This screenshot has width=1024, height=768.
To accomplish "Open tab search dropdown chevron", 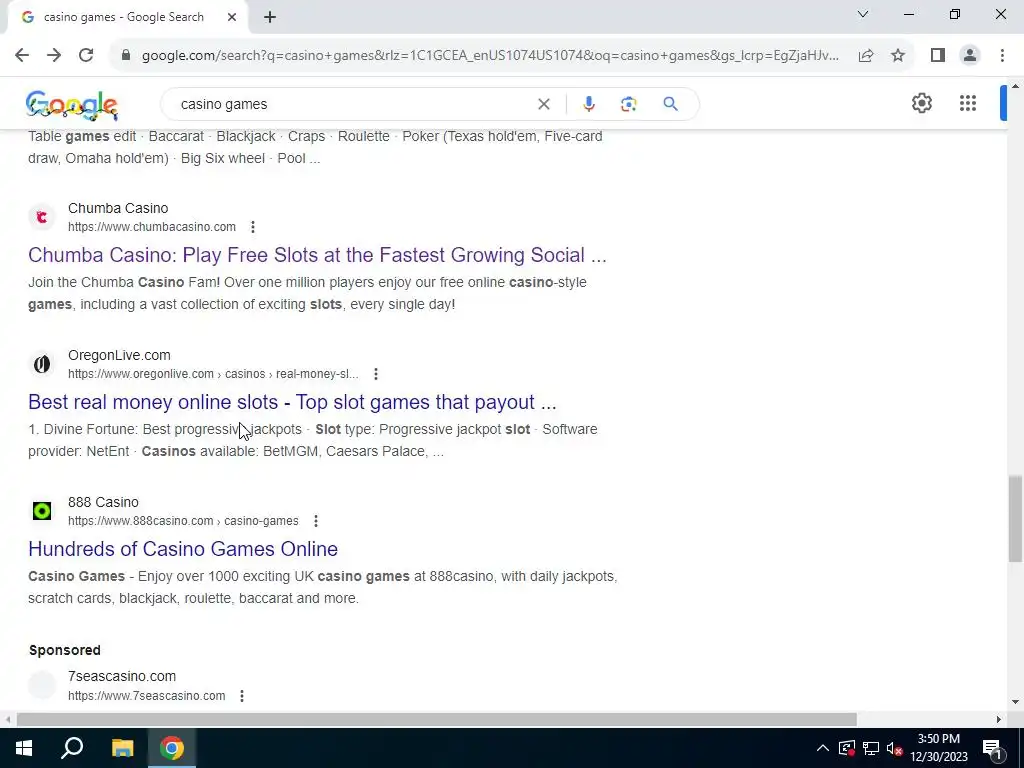I will tap(863, 14).
